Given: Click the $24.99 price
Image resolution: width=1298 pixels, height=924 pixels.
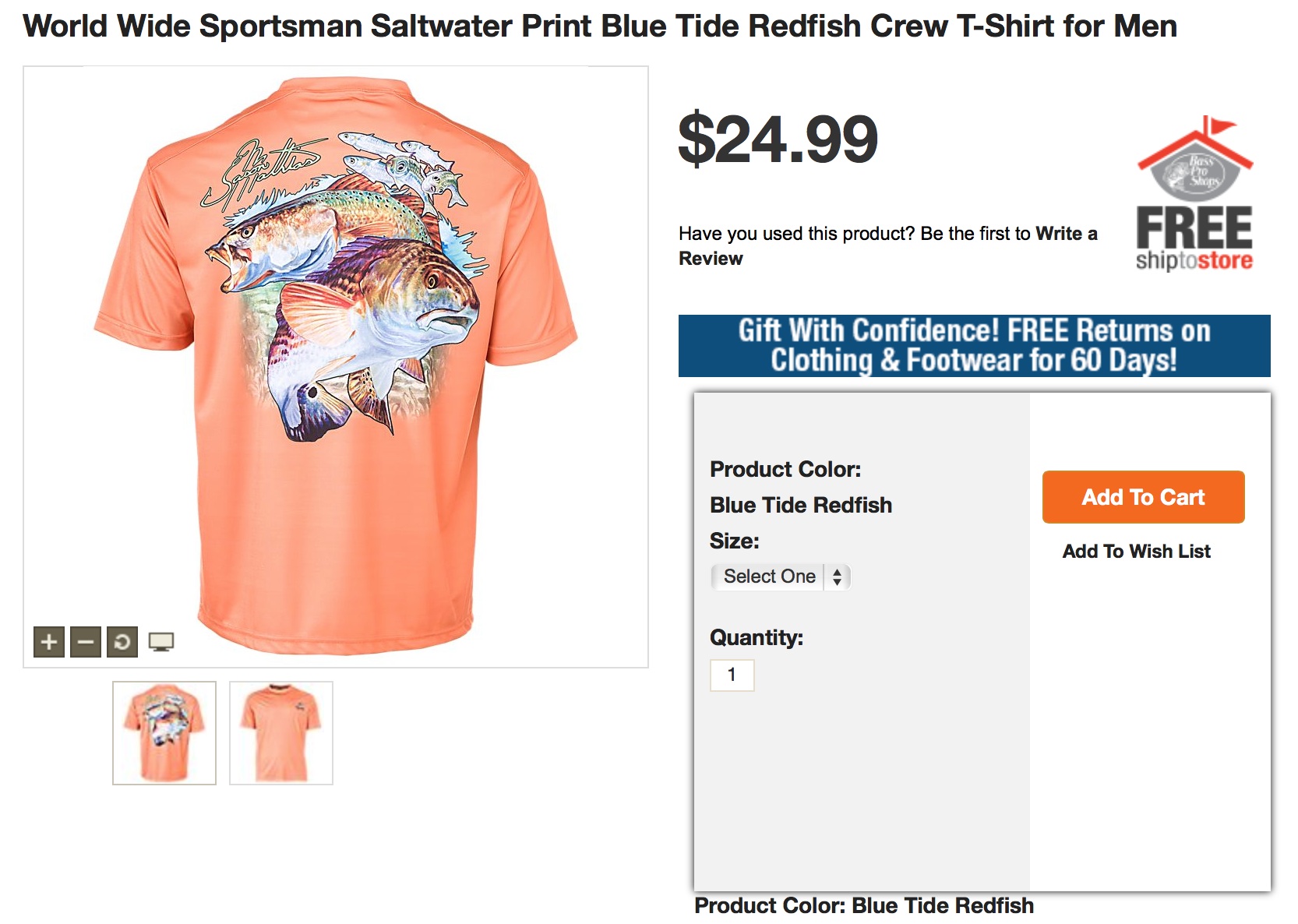Looking at the screenshot, I should coord(778,140).
